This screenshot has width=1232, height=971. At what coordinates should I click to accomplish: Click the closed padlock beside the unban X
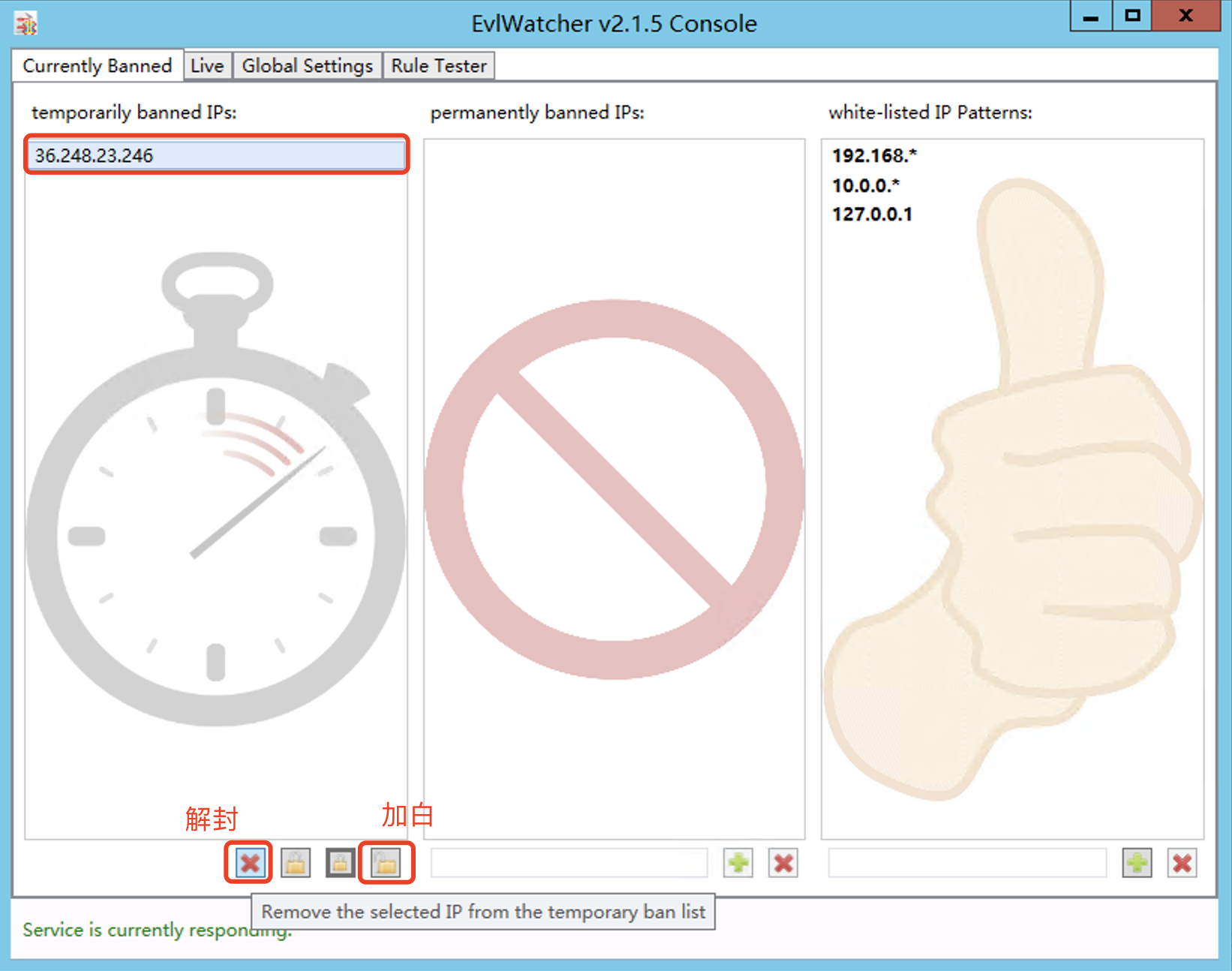[296, 863]
